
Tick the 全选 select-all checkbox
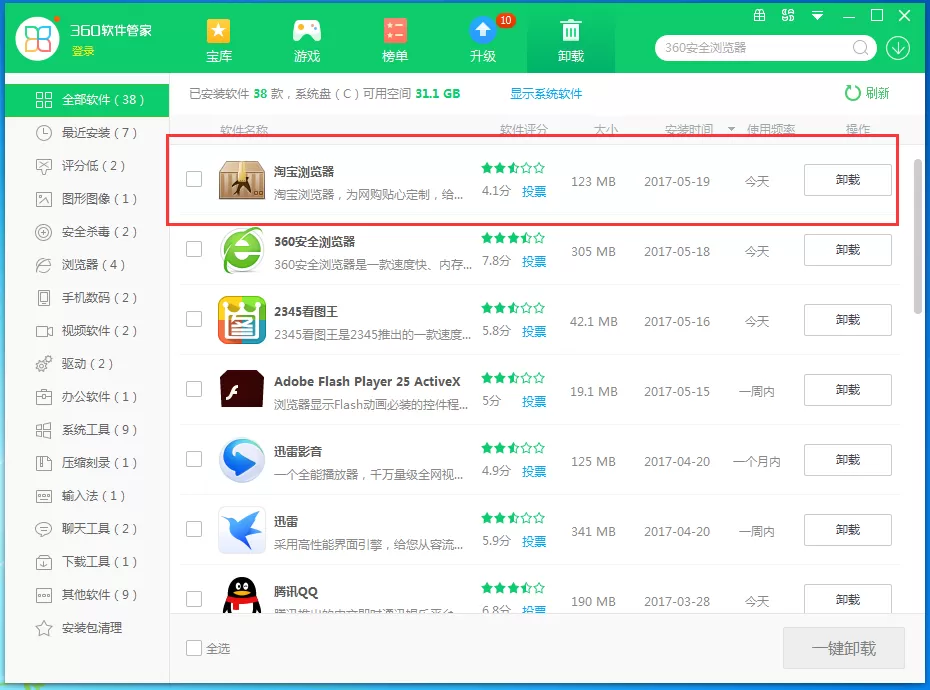click(194, 648)
